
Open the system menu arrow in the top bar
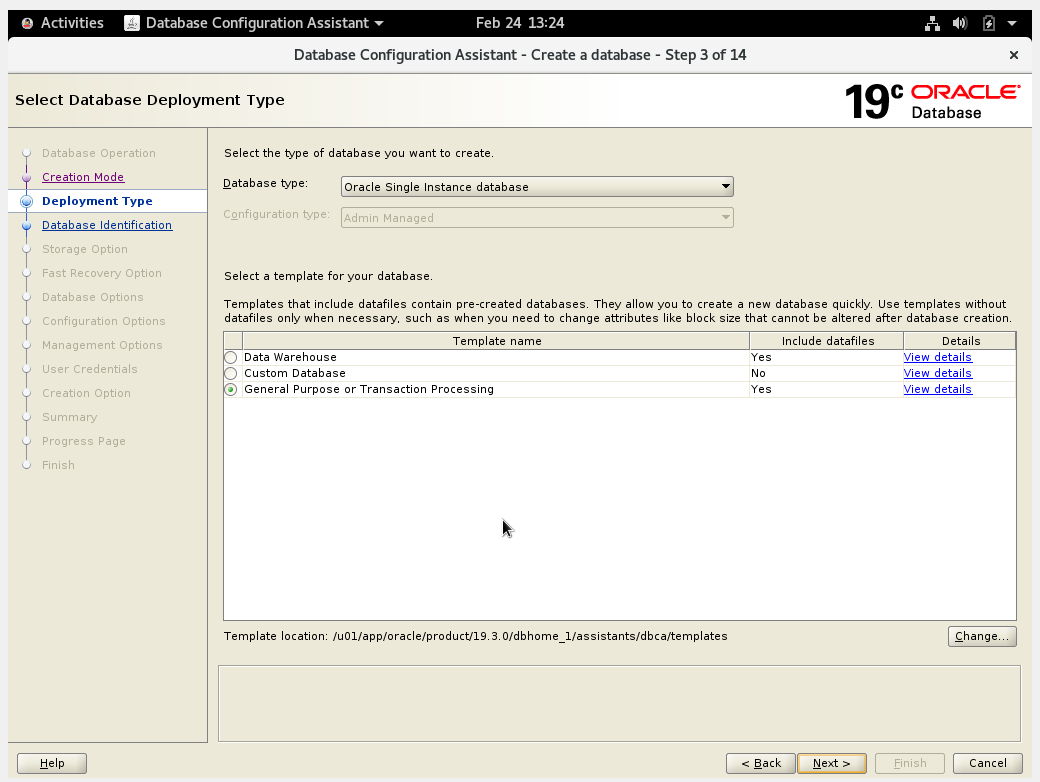pyautogui.click(x=1012, y=23)
